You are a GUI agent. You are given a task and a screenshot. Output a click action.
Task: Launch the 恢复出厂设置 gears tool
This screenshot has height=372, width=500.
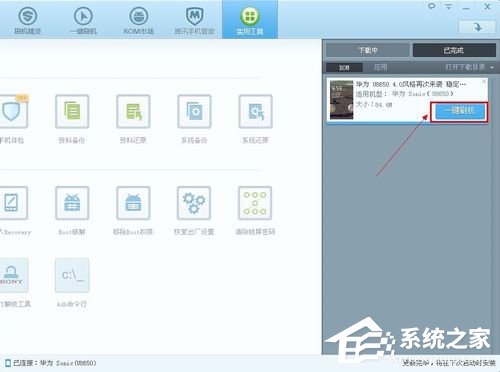tap(194, 203)
